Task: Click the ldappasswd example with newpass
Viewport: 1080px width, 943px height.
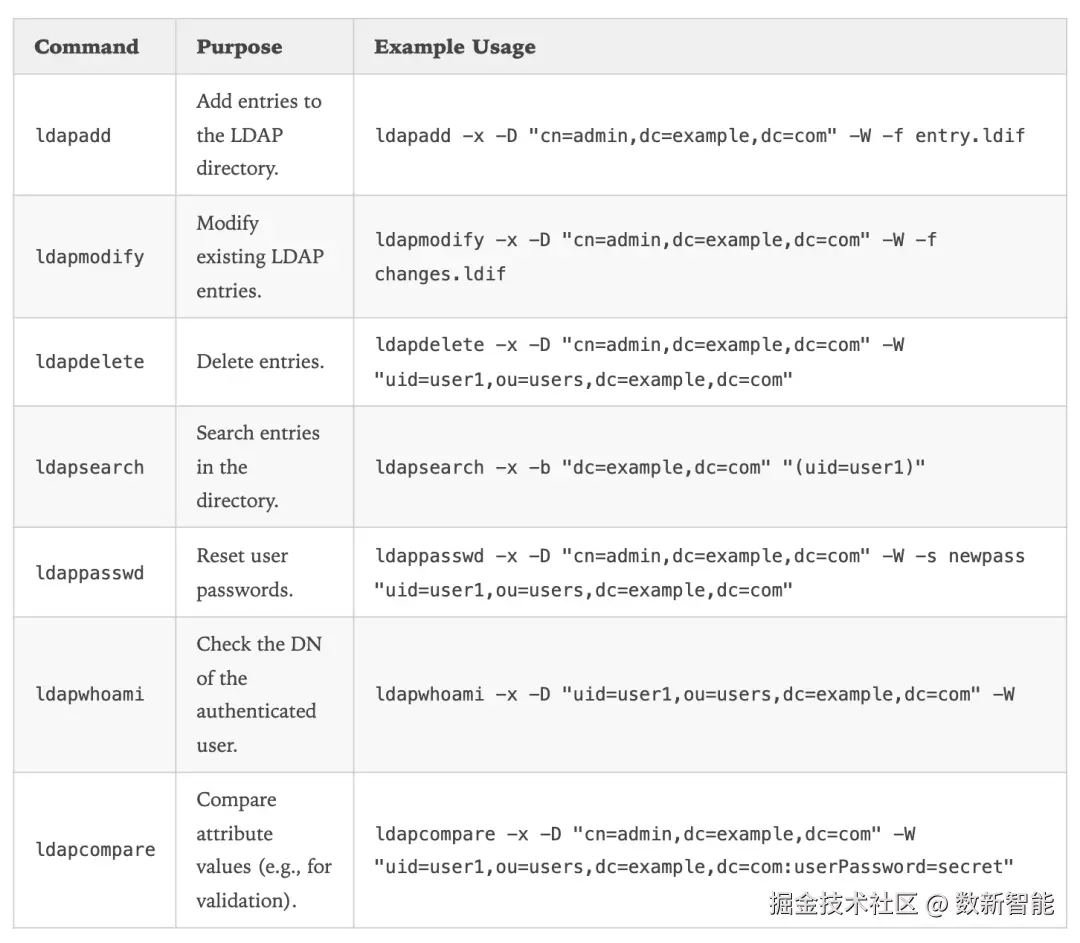Action: point(700,573)
